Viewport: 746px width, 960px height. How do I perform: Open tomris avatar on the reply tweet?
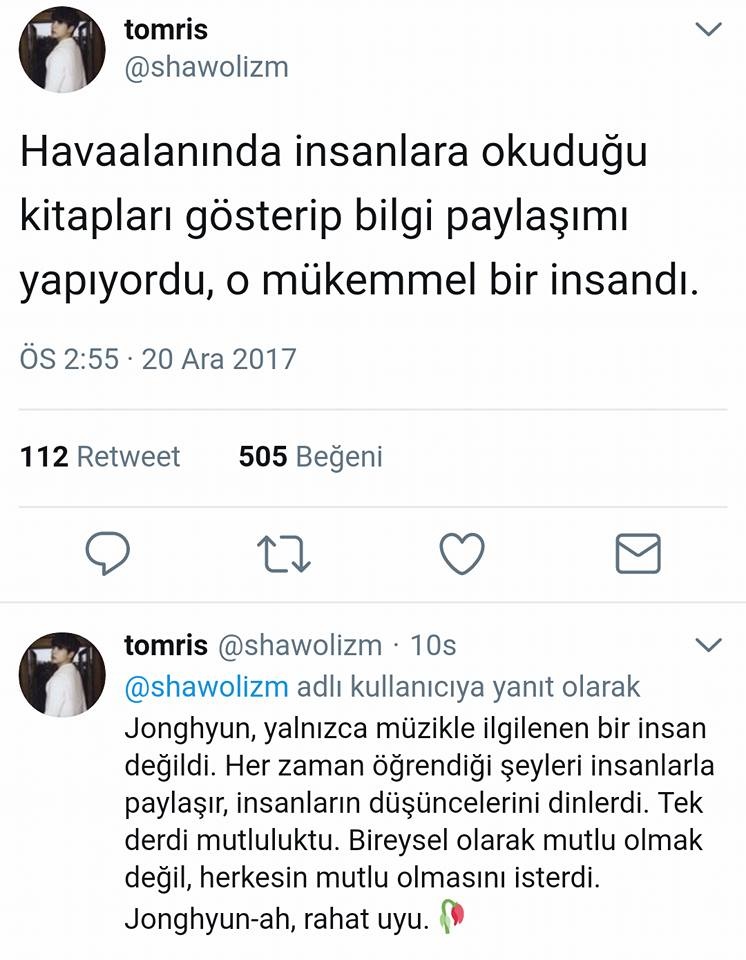62,674
